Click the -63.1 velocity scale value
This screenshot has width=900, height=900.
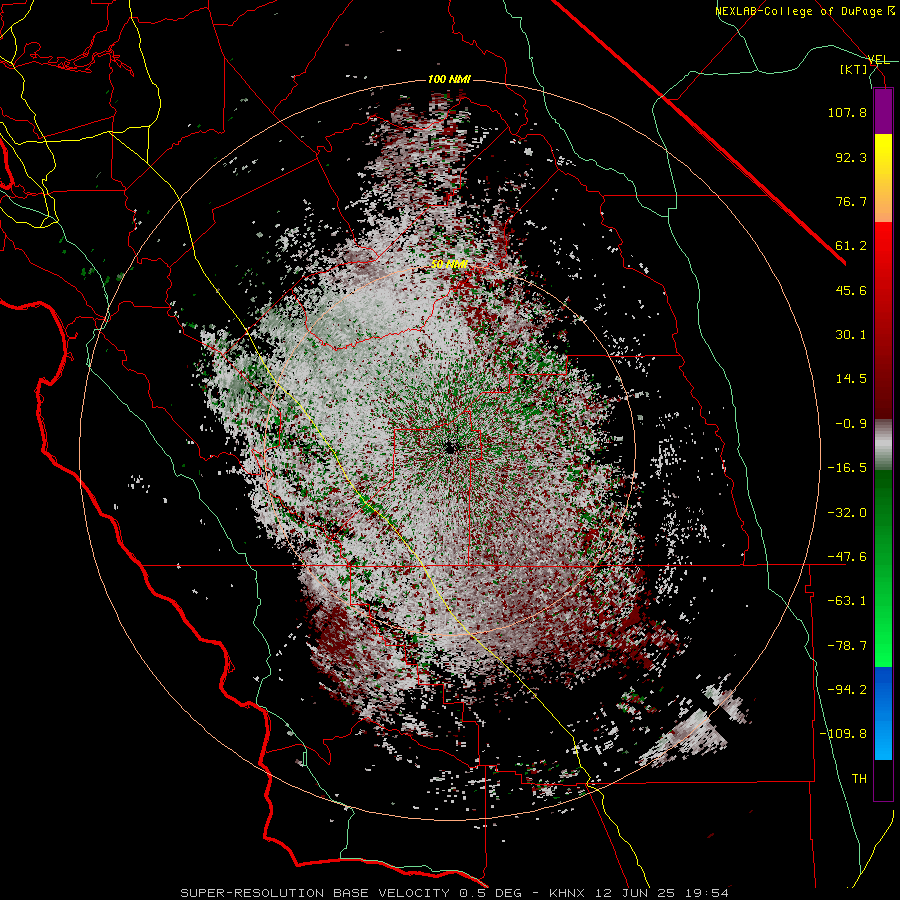click(x=847, y=601)
